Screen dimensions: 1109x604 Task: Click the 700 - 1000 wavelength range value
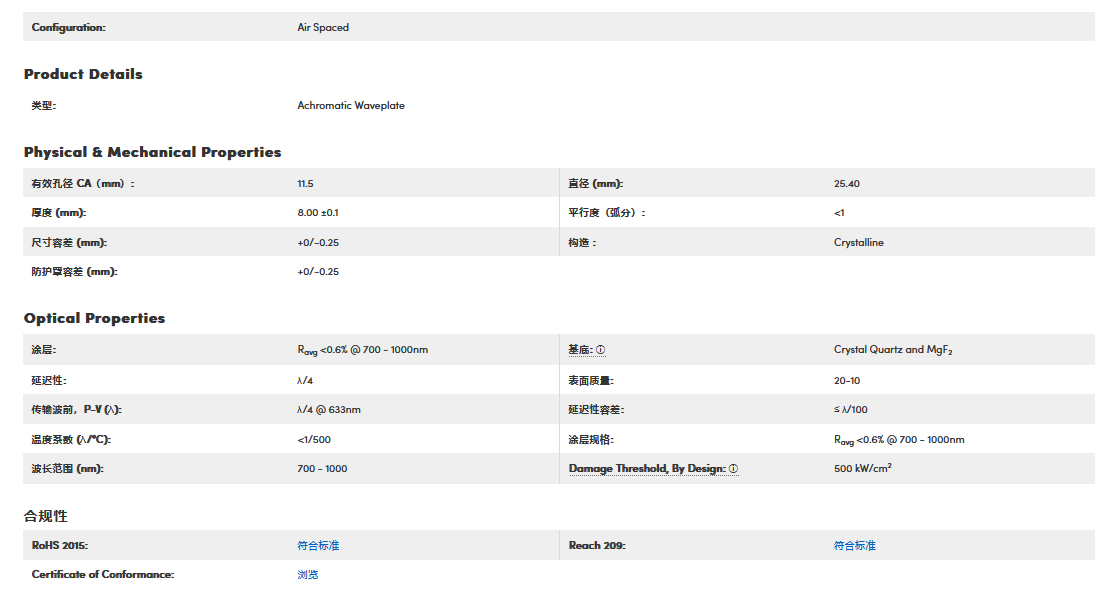pos(322,469)
